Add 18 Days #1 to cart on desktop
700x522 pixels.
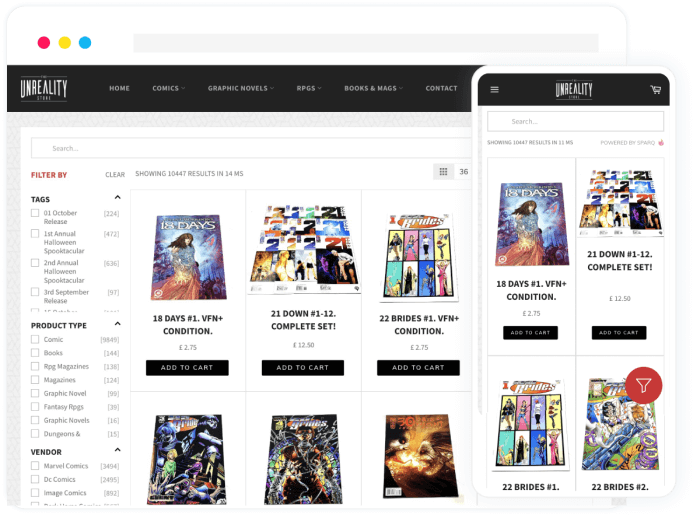187,368
